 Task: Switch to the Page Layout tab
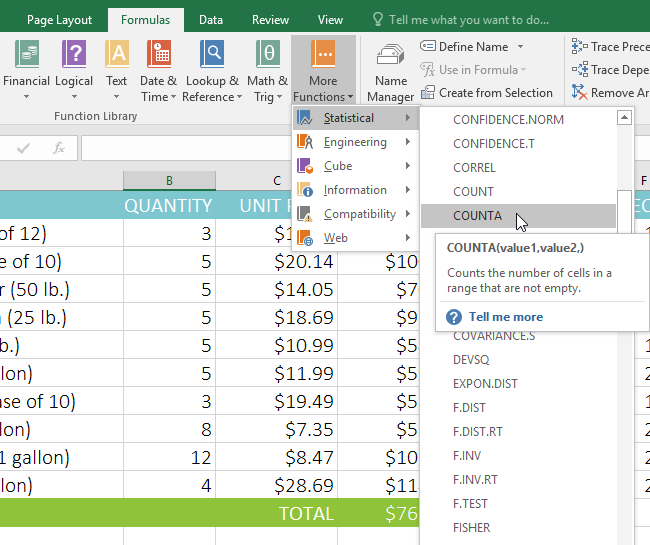point(59,19)
